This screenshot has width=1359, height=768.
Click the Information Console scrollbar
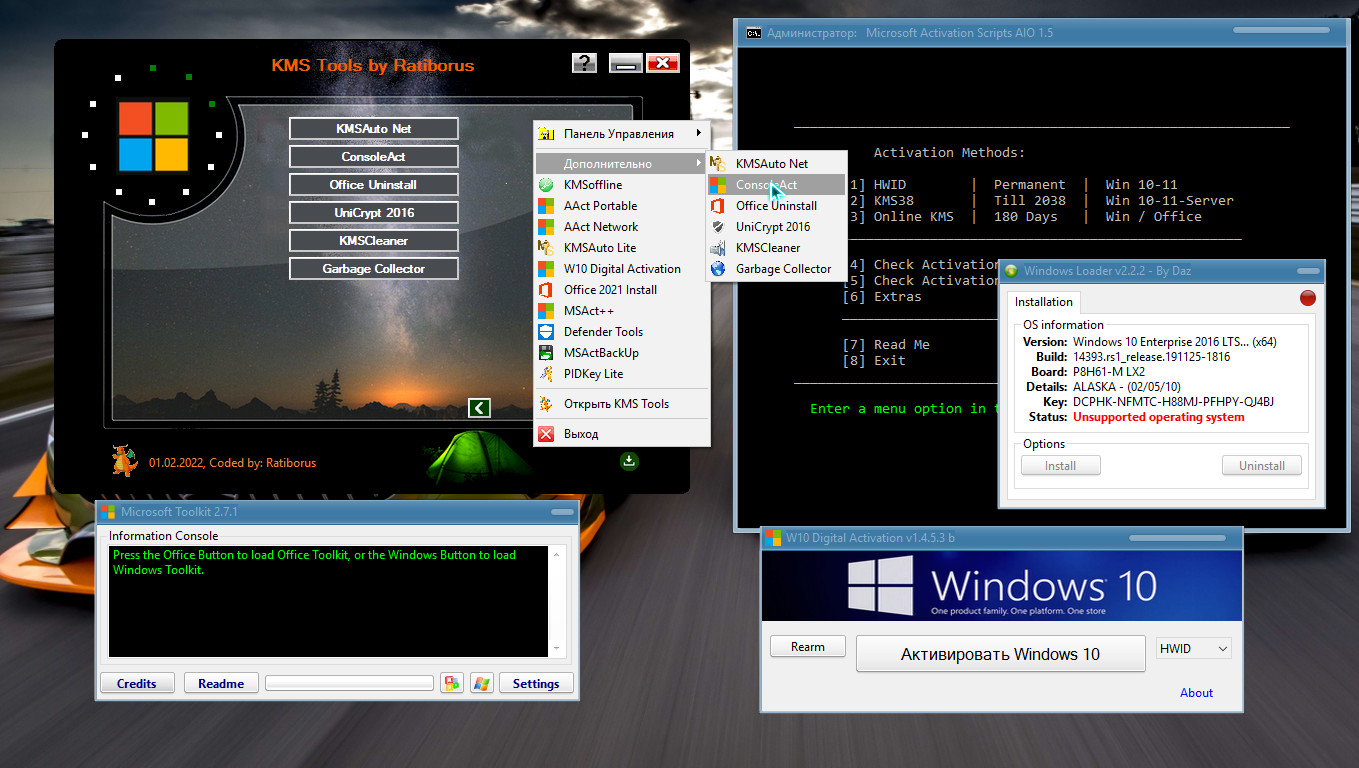(557, 601)
